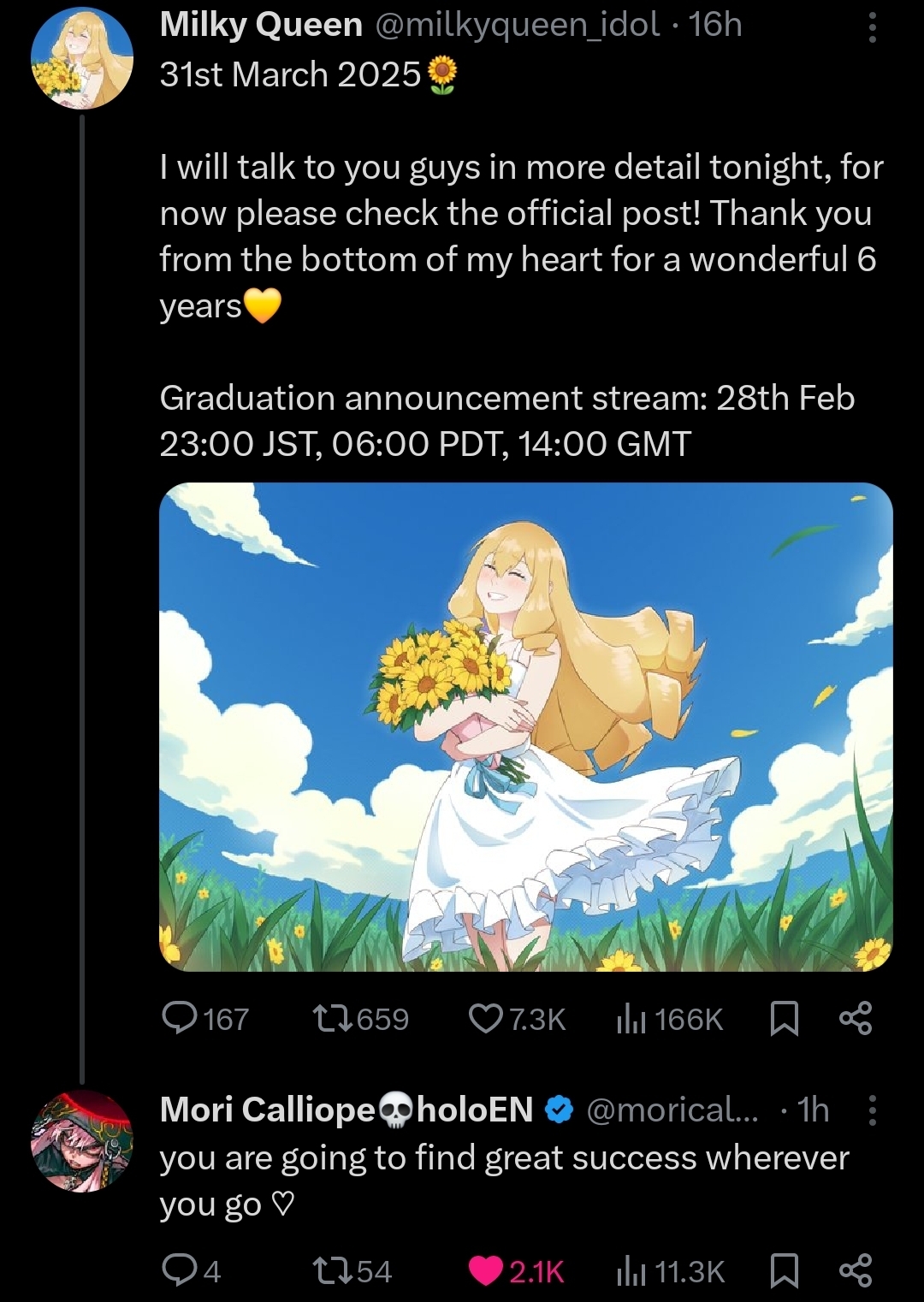924x1302 pixels.
Task: Repost Milky Queen's graduation post
Action: point(360,1018)
